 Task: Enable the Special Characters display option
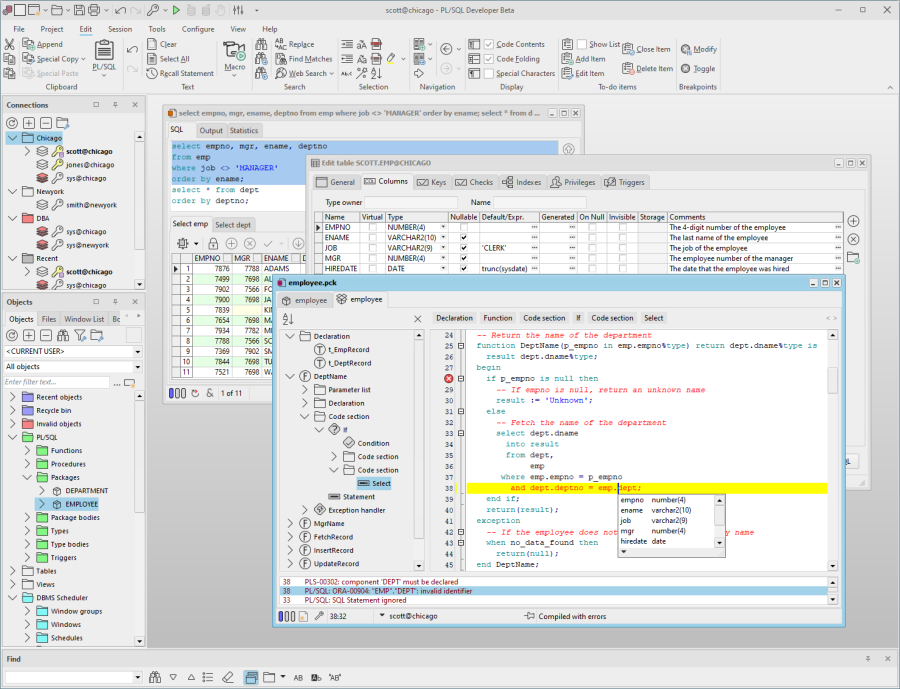[x=487, y=73]
